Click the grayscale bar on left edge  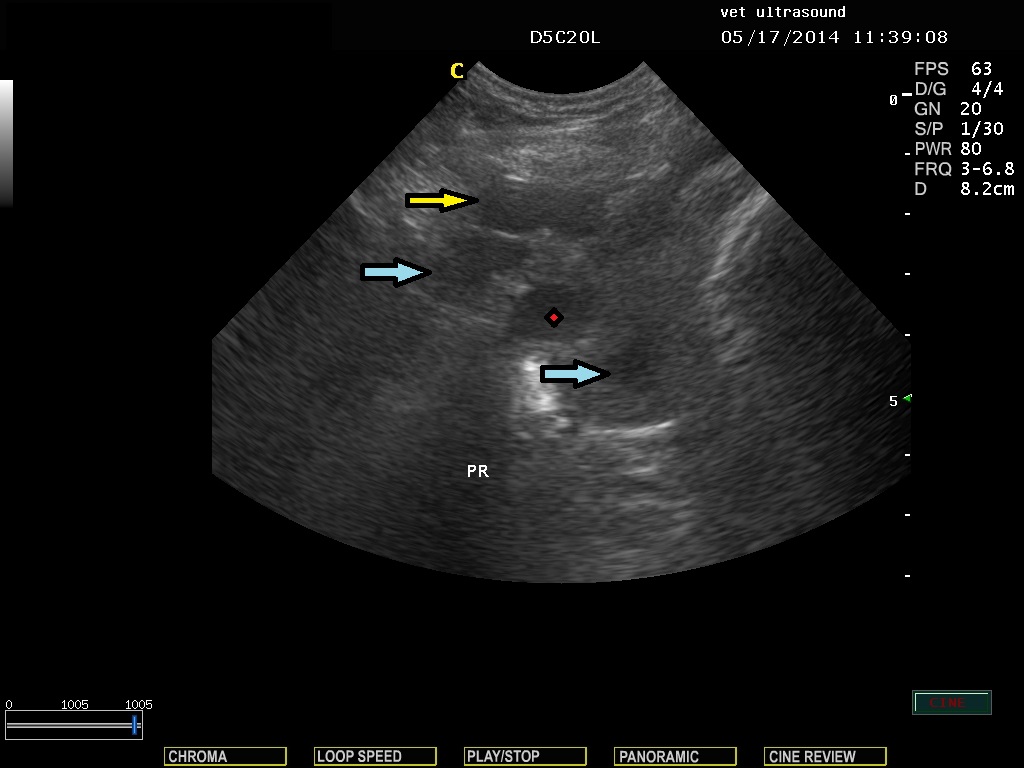pos(6,142)
